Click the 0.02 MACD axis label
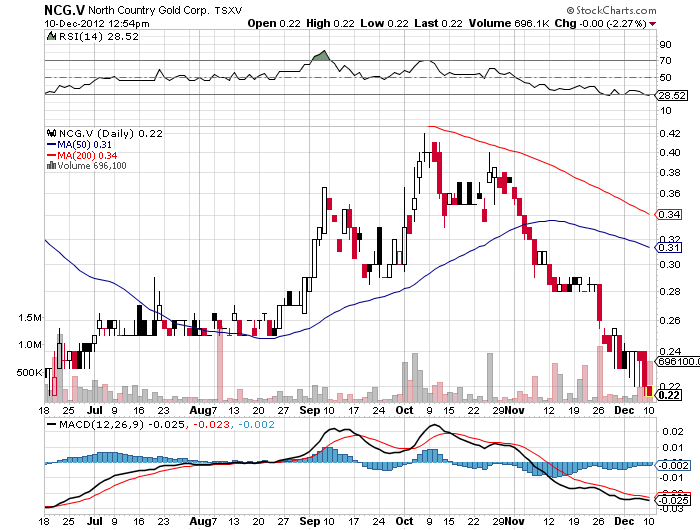Screen dimensions: 700x530 click(x=672, y=431)
